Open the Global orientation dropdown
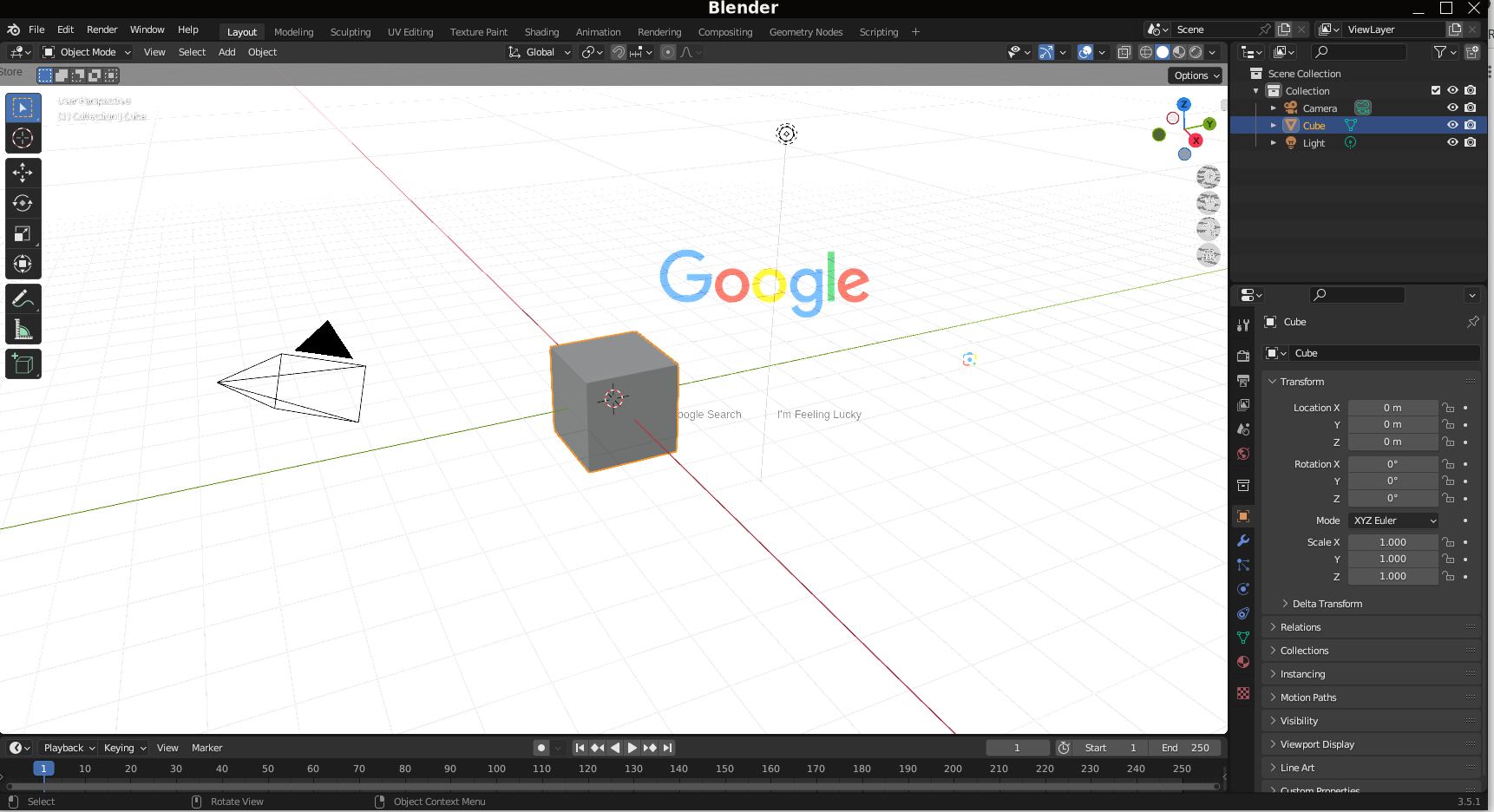Image resolution: width=1494 pixels, height=812 pixels. 540,52
